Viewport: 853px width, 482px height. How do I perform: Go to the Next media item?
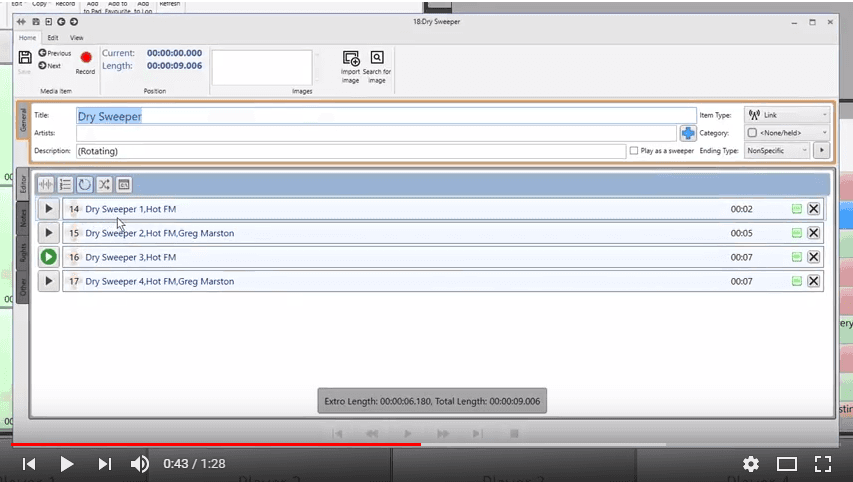pos(50,66)
